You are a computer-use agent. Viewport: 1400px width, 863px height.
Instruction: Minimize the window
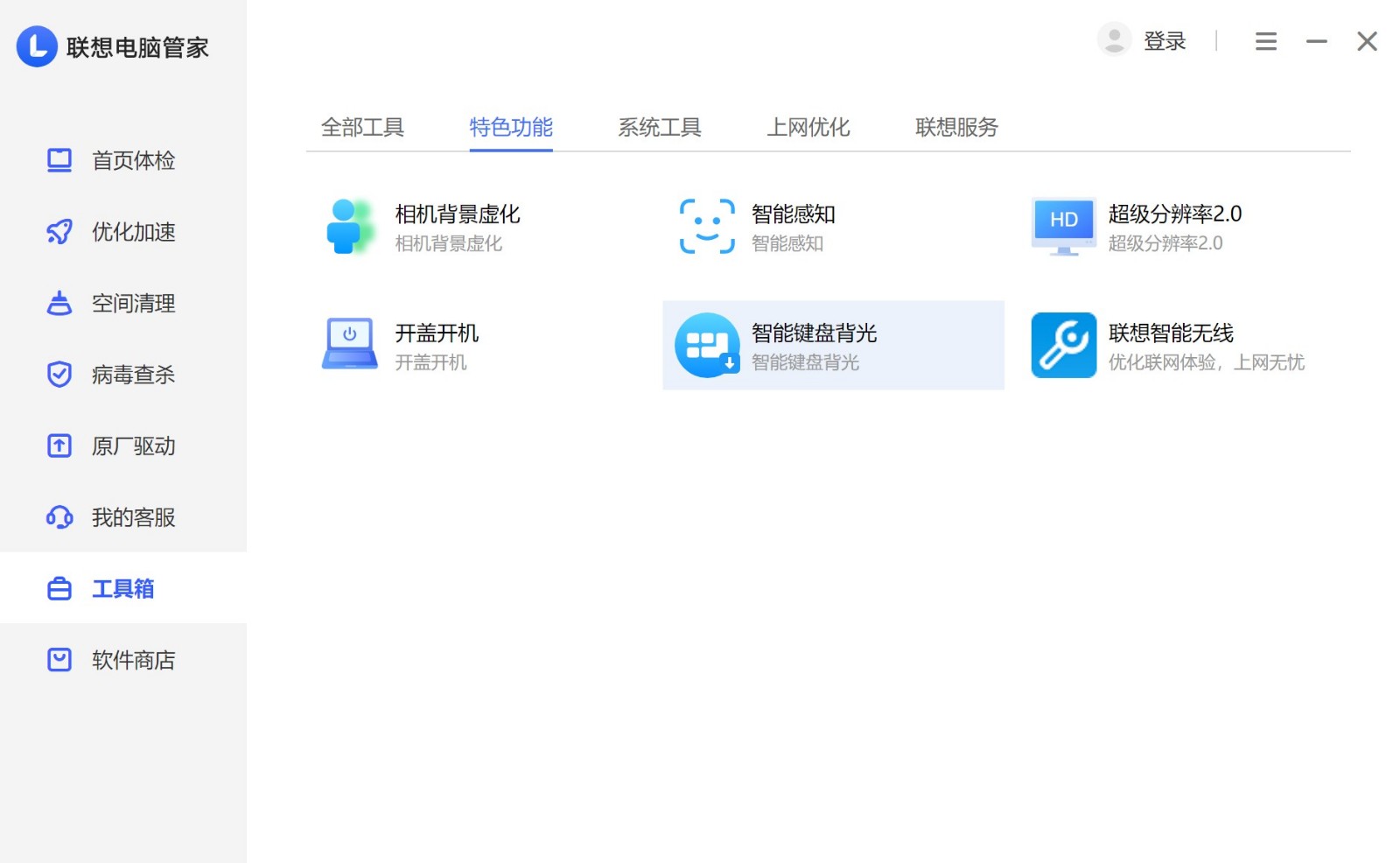1316,41
